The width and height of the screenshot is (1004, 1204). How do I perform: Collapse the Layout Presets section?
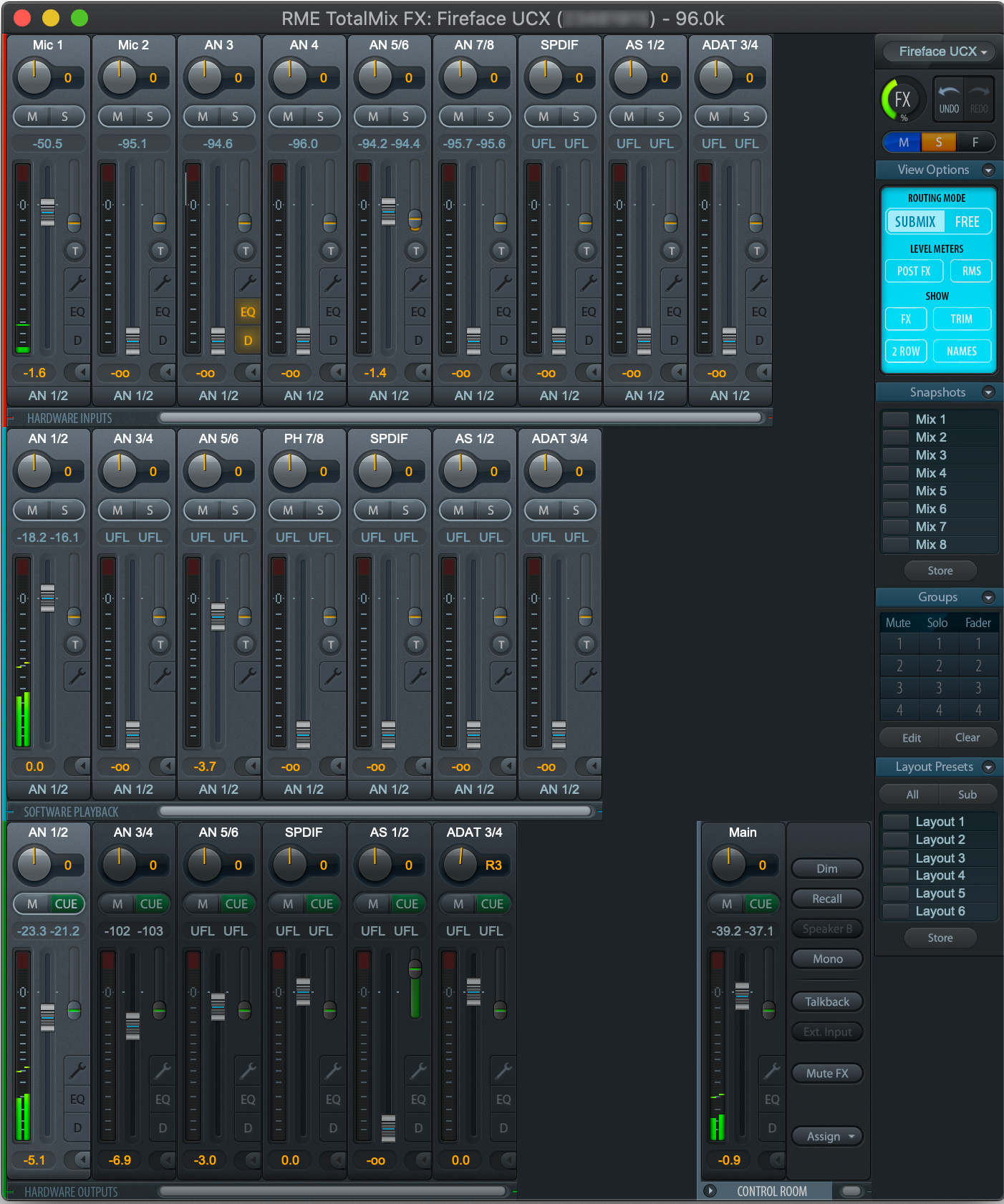[x=988, y=767]
